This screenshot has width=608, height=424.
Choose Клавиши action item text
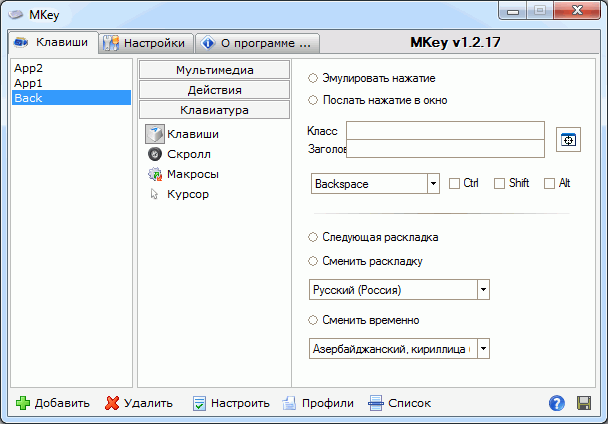pos(193,134)
